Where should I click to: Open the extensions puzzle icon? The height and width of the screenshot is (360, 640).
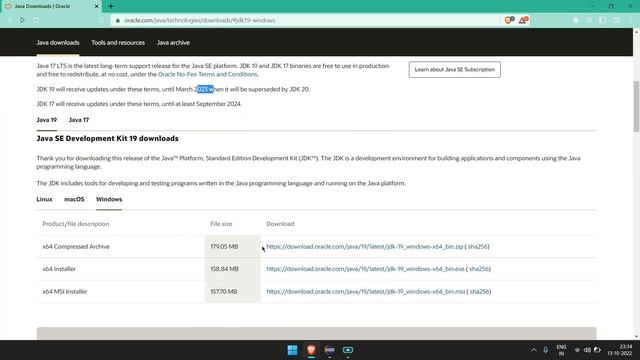[576, 20]
